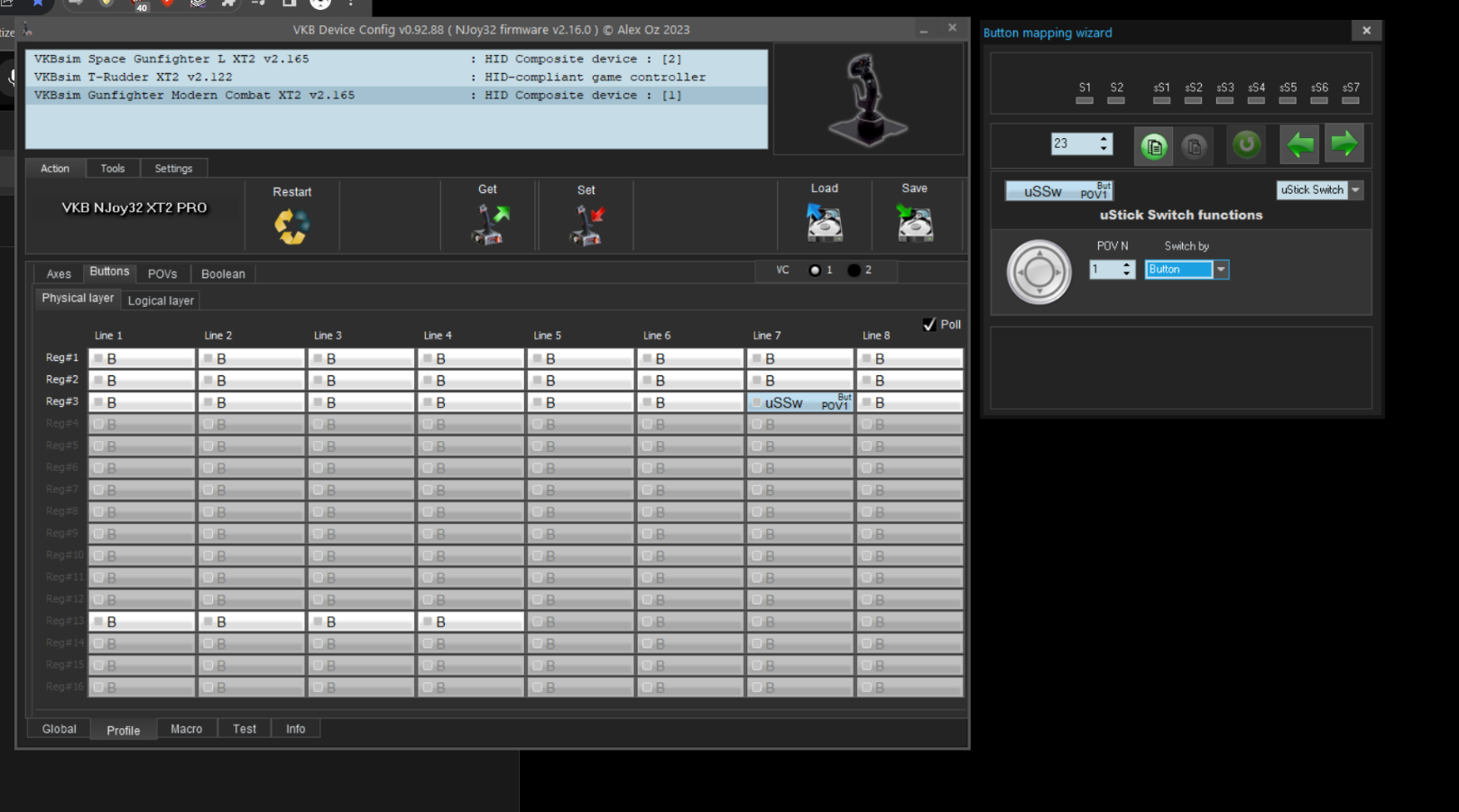Open the Switch by dropdown

pyautogui.click(x=1221, y=269)
